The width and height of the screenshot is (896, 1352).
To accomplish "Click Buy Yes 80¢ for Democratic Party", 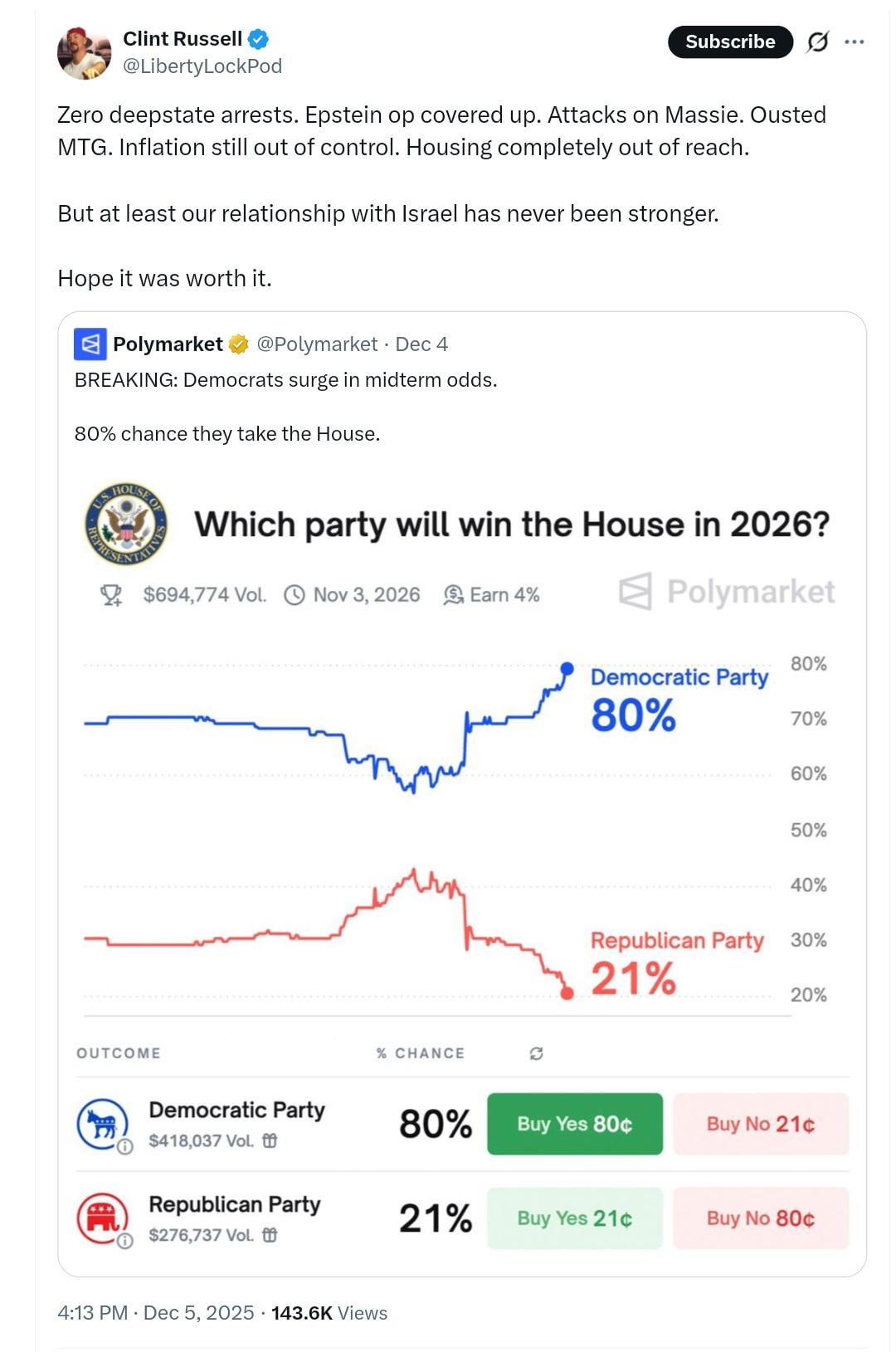I will point(574,1124).
